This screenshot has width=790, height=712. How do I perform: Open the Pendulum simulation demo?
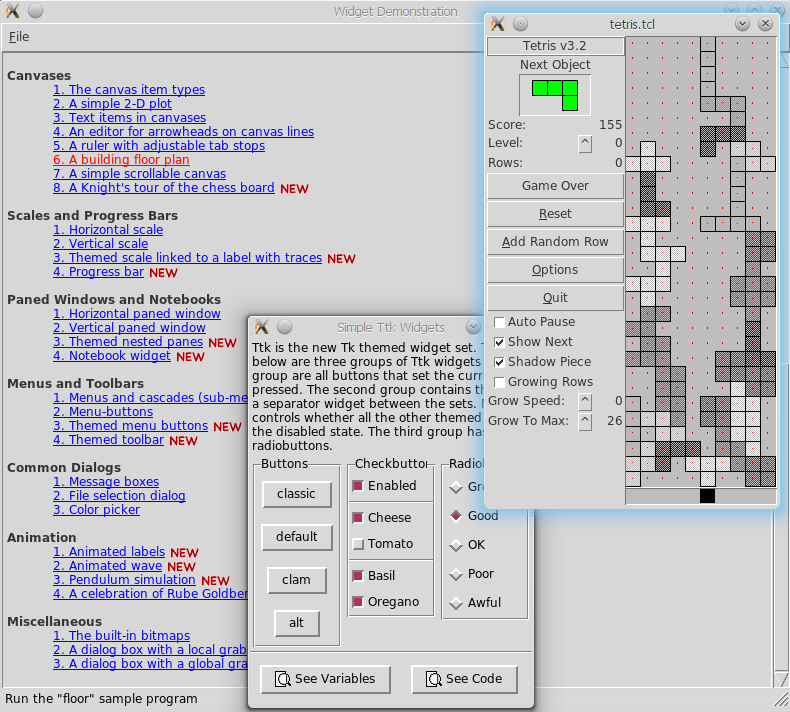[x=124, y=580]
